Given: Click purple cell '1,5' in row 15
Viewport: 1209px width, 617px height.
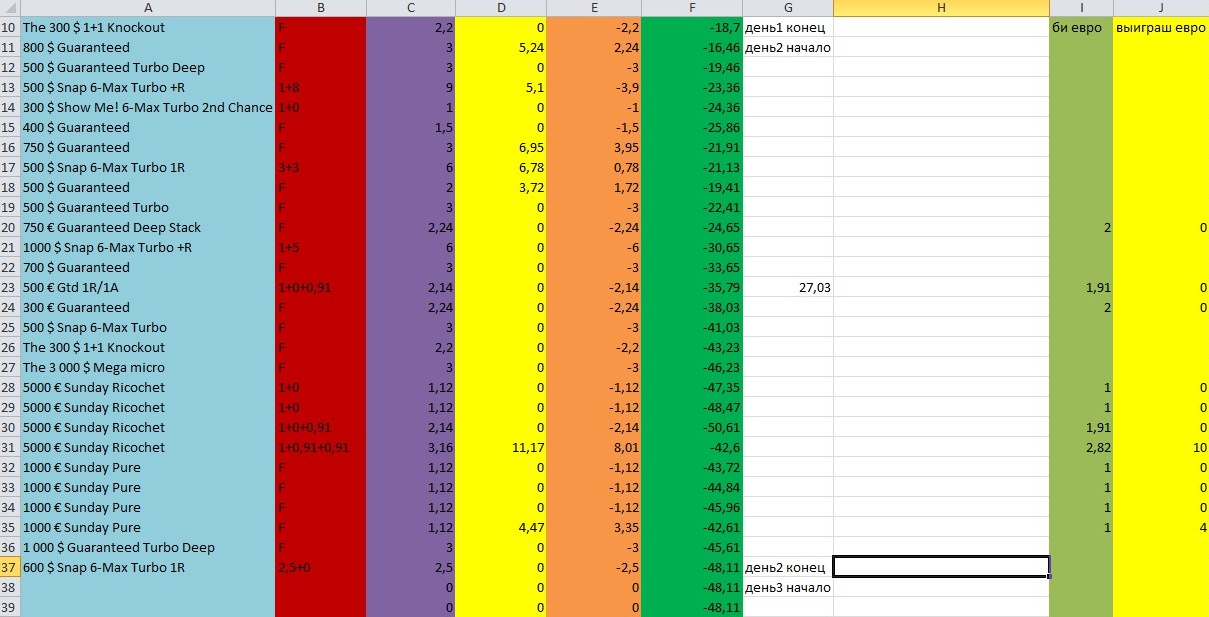Looking at the screenshot, I should (411, 128).
